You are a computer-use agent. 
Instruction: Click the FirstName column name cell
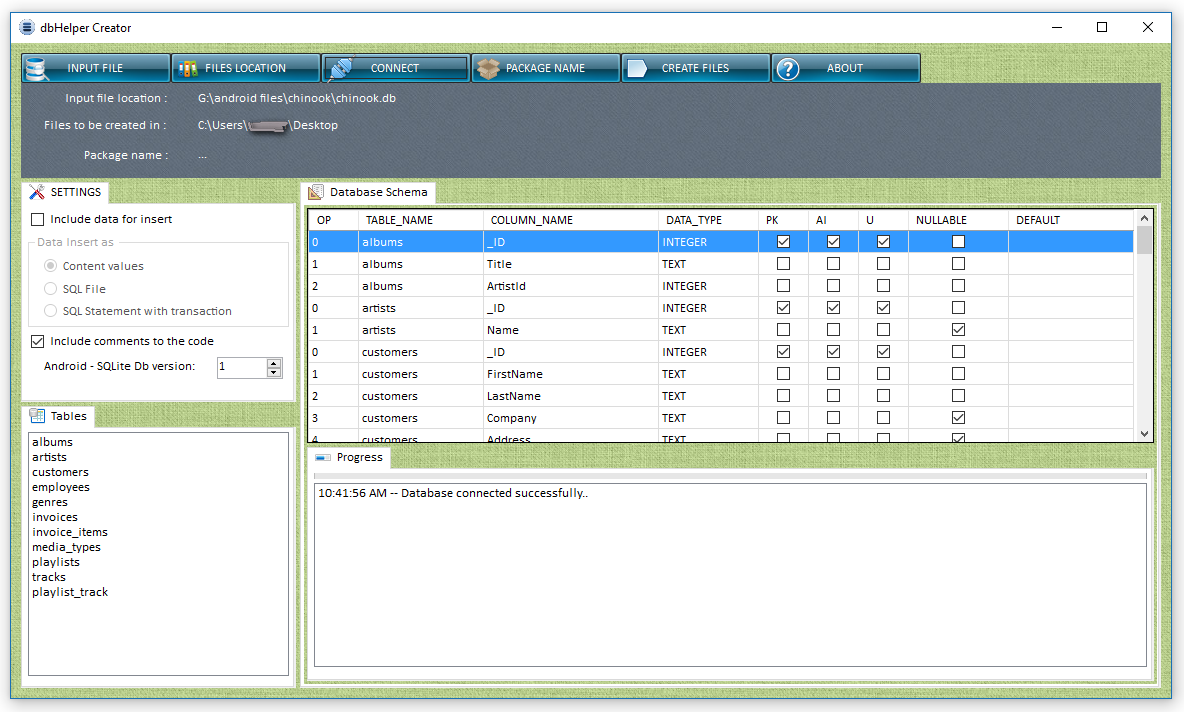[571, 374]
